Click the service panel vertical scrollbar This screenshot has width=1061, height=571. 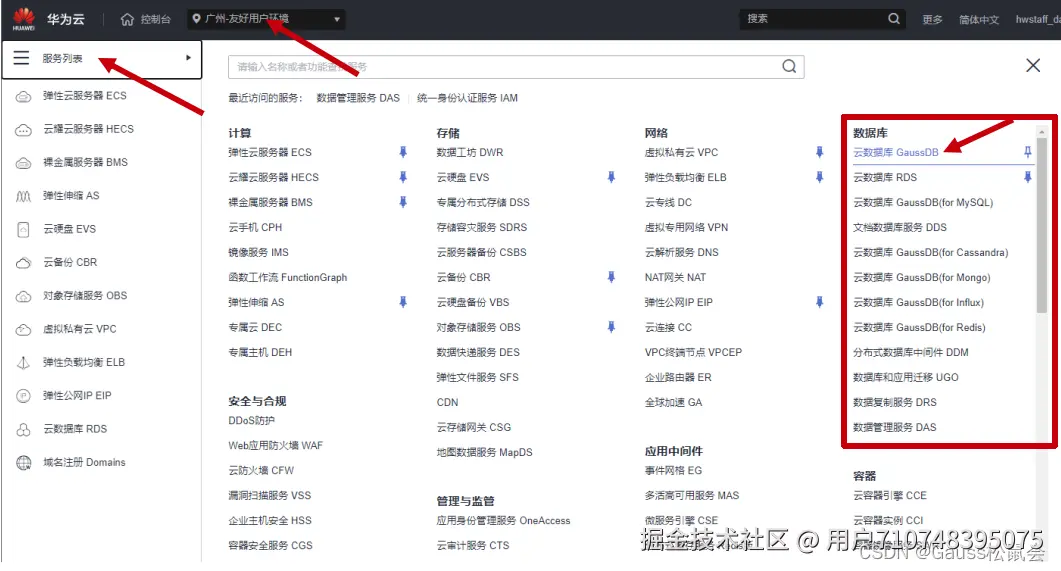pyautogui.click(x=1042, y=225)
